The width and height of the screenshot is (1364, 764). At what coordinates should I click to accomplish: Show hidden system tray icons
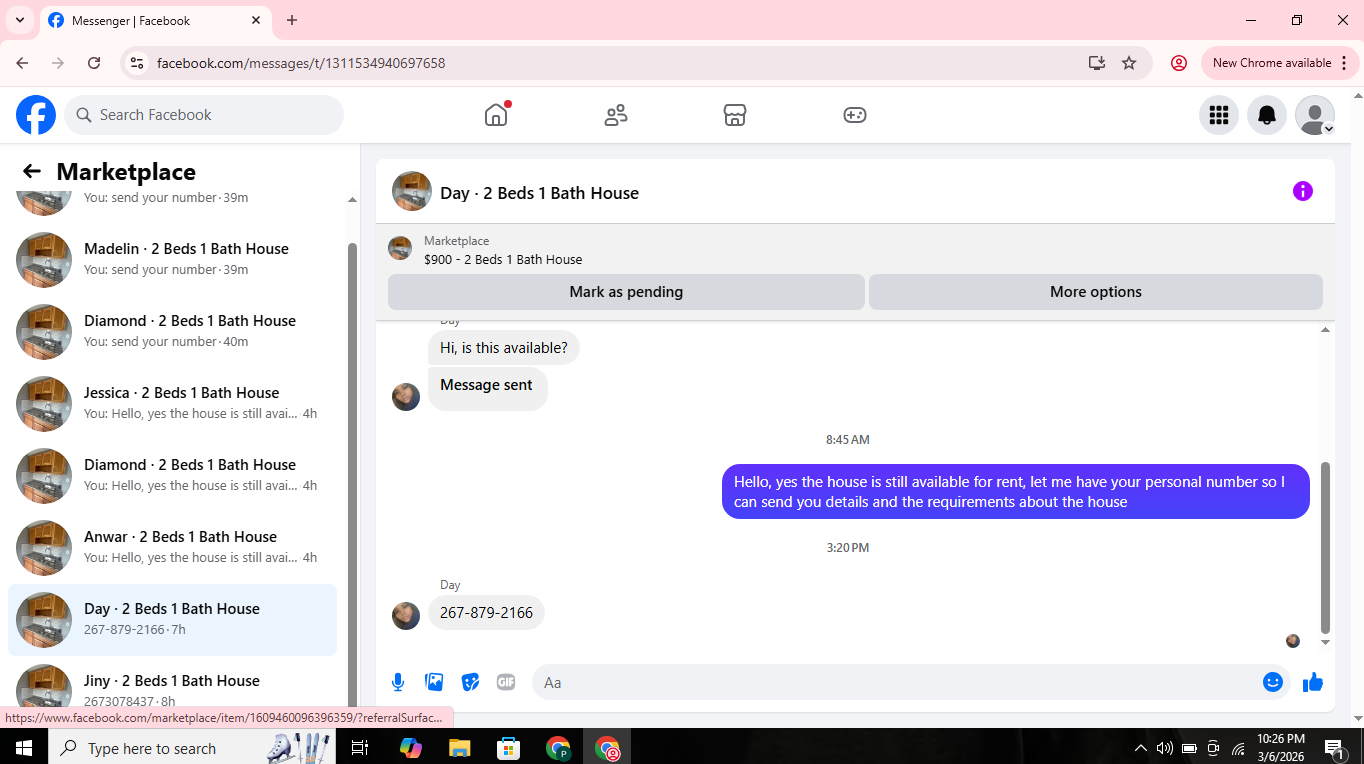coord(1141,748)
